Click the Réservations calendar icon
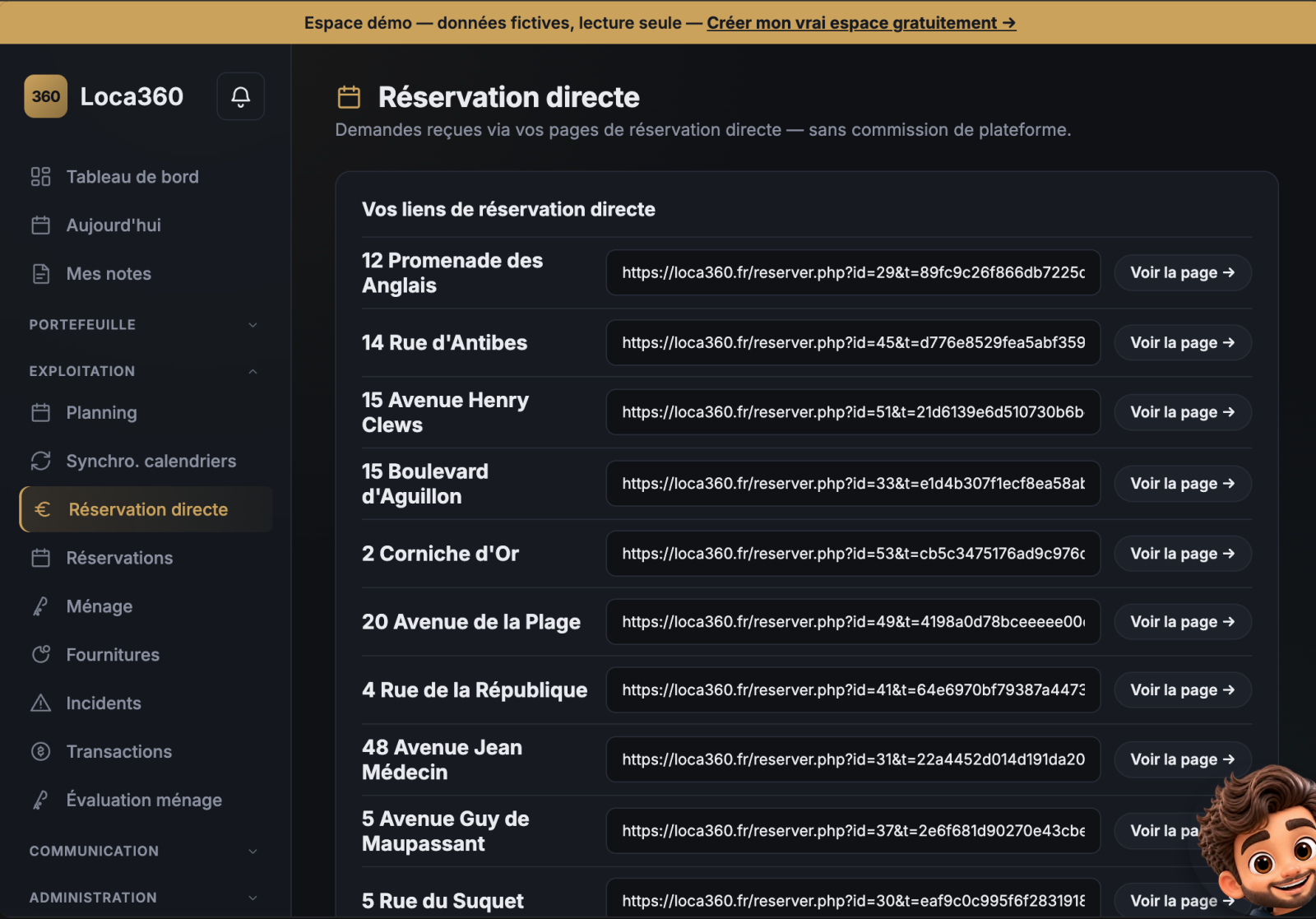1316x919 pixels. click(40, 559)
